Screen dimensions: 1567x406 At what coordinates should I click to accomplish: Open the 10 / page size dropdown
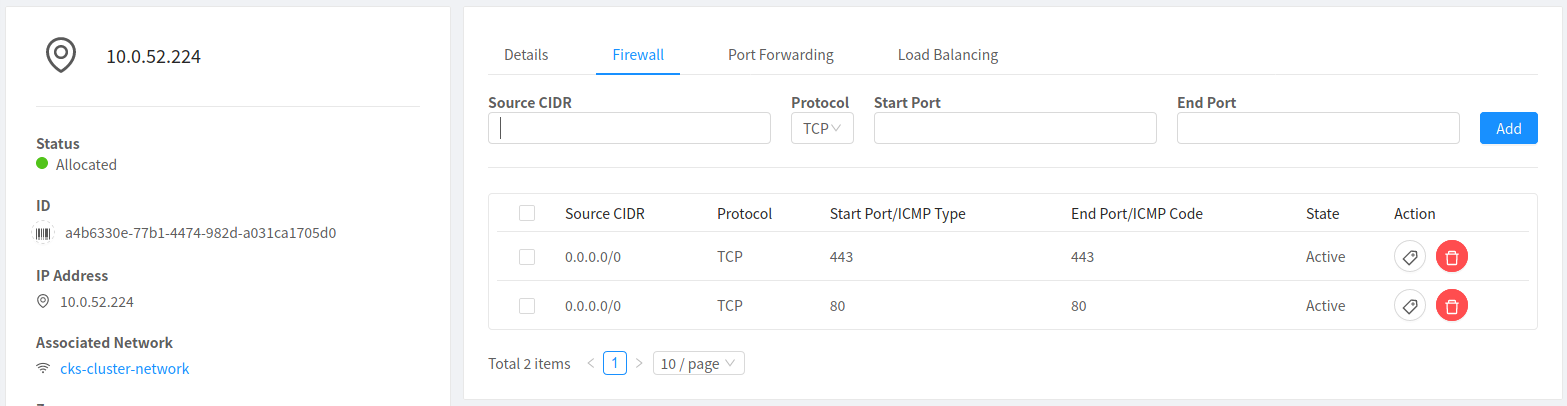pyautogui.click(x=698, y=363)
